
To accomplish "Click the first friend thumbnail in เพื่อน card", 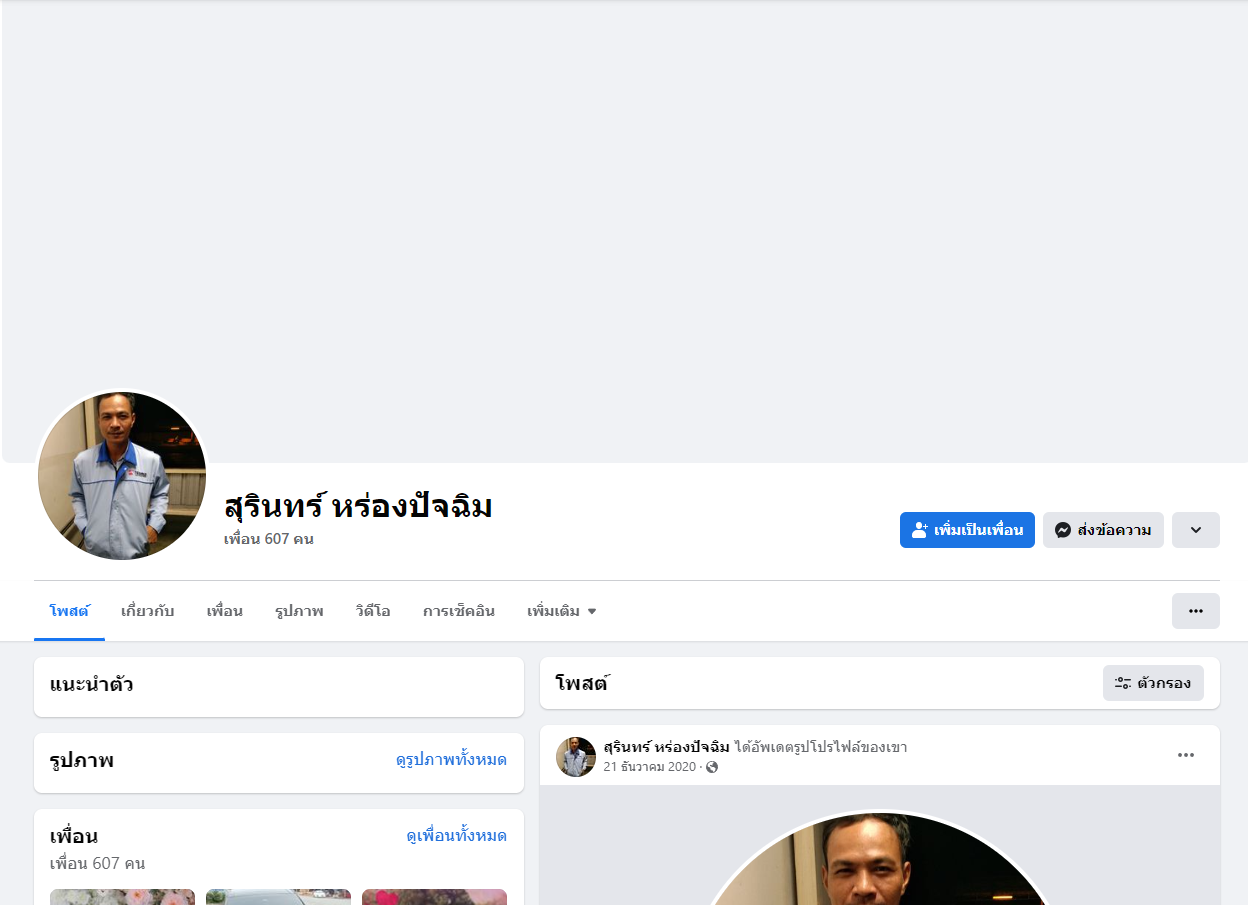I will pos(122,897).
